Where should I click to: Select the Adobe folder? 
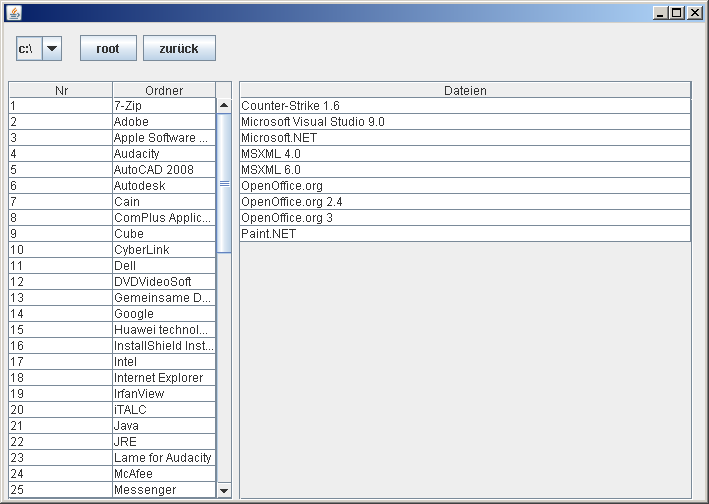(x=164, y=122)
